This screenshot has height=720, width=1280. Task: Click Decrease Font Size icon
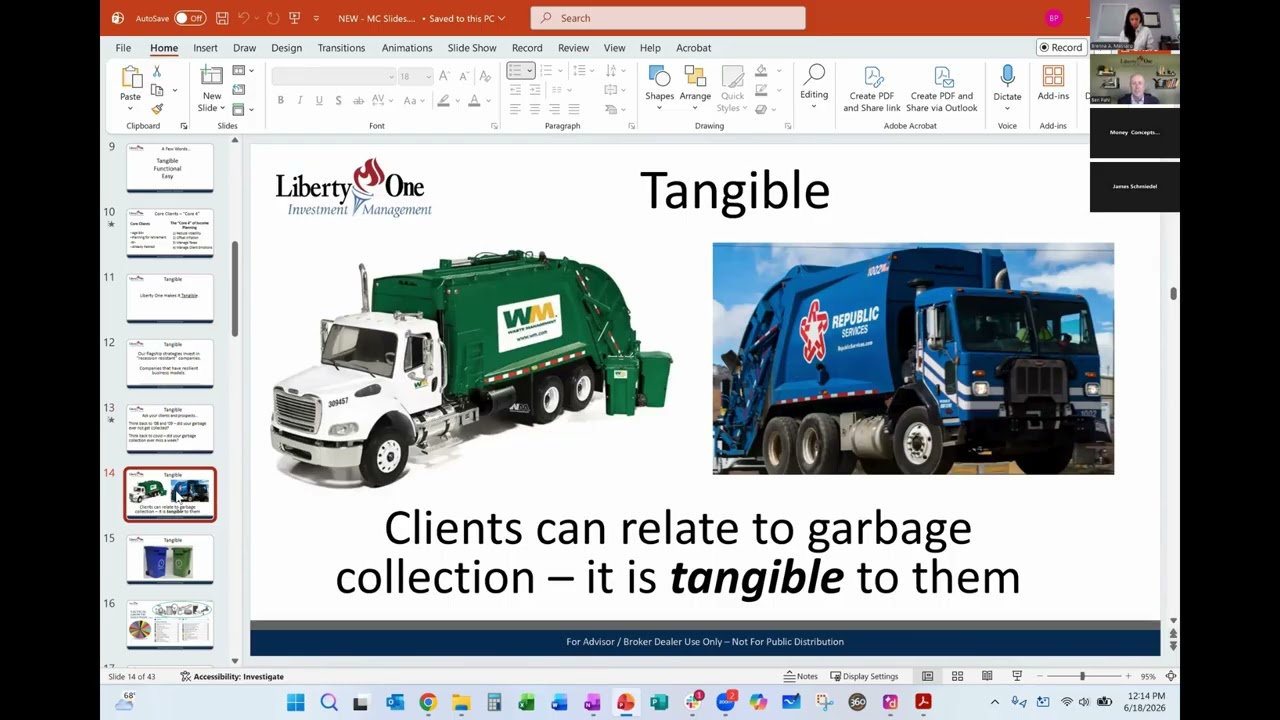pyautogui.click(x=465, y=76)
